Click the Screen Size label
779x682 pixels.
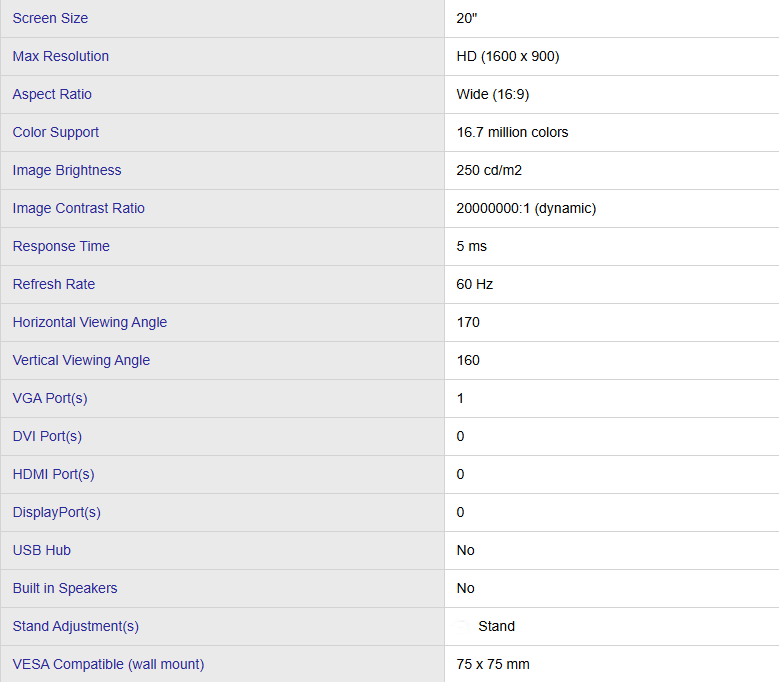[50, 18]
